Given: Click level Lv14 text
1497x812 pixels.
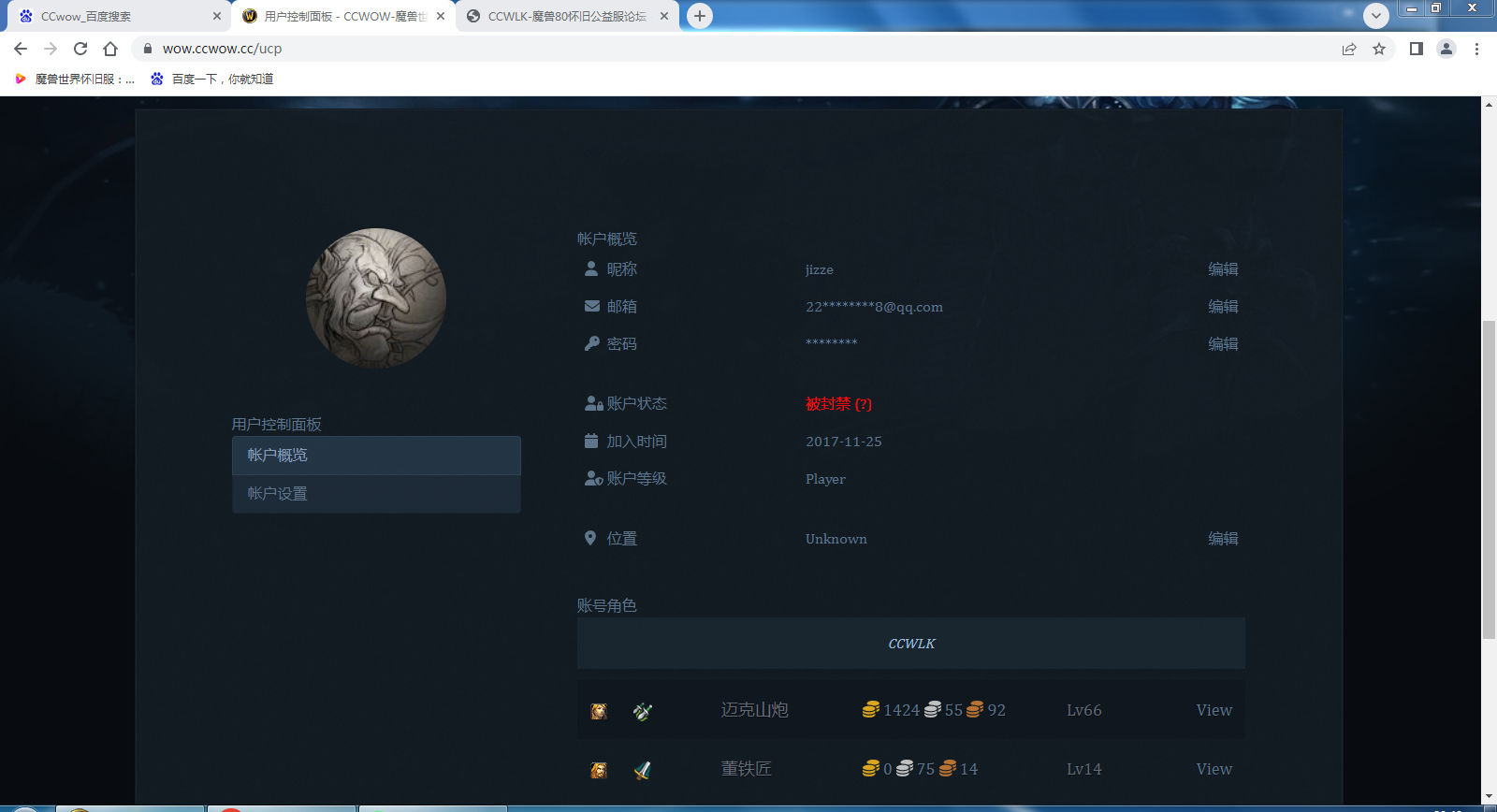Looking at the screenshot, I should [x=1083, y=769].
